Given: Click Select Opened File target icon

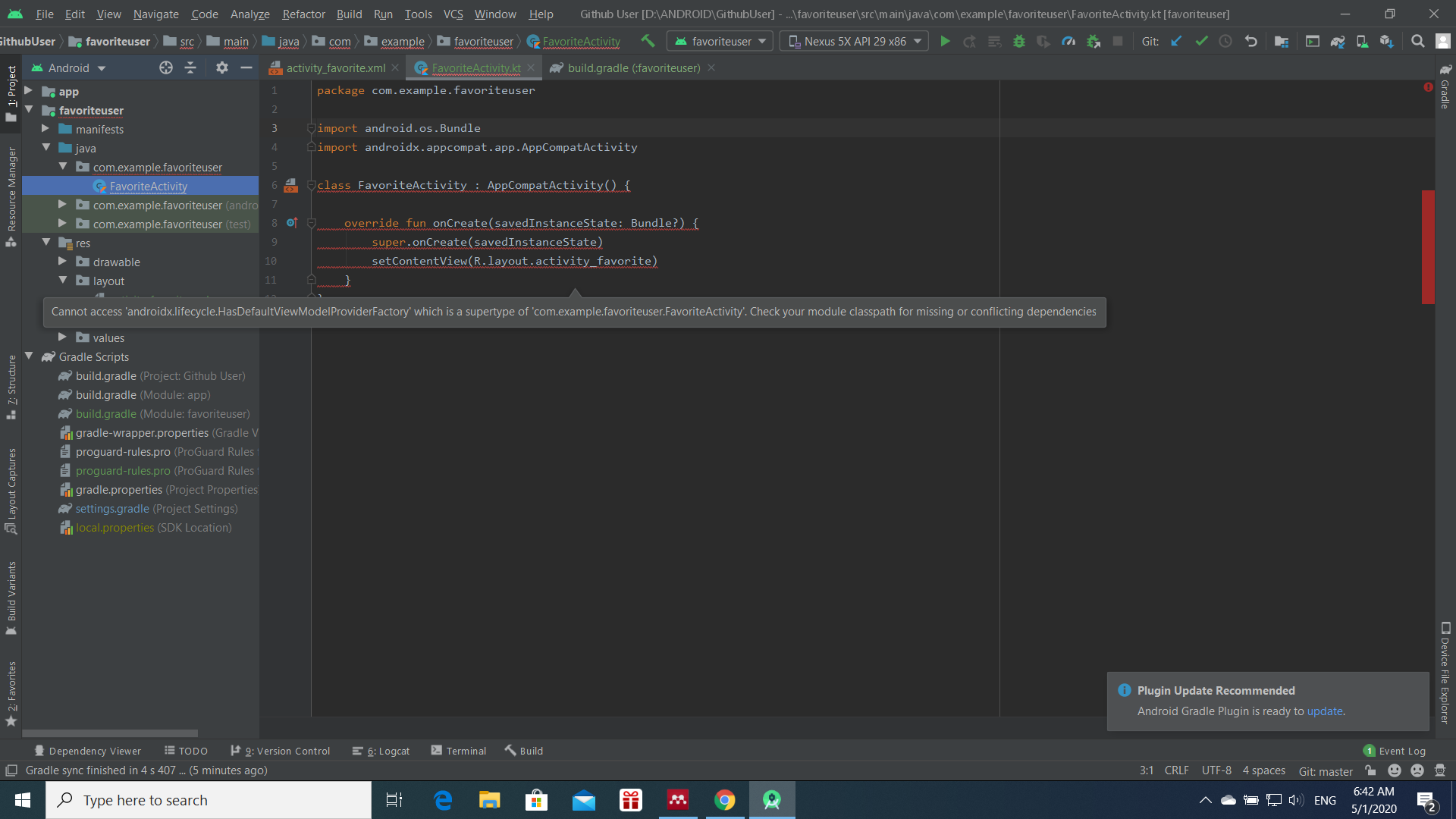Looking at the screenshot, I should tap(165, 68).
